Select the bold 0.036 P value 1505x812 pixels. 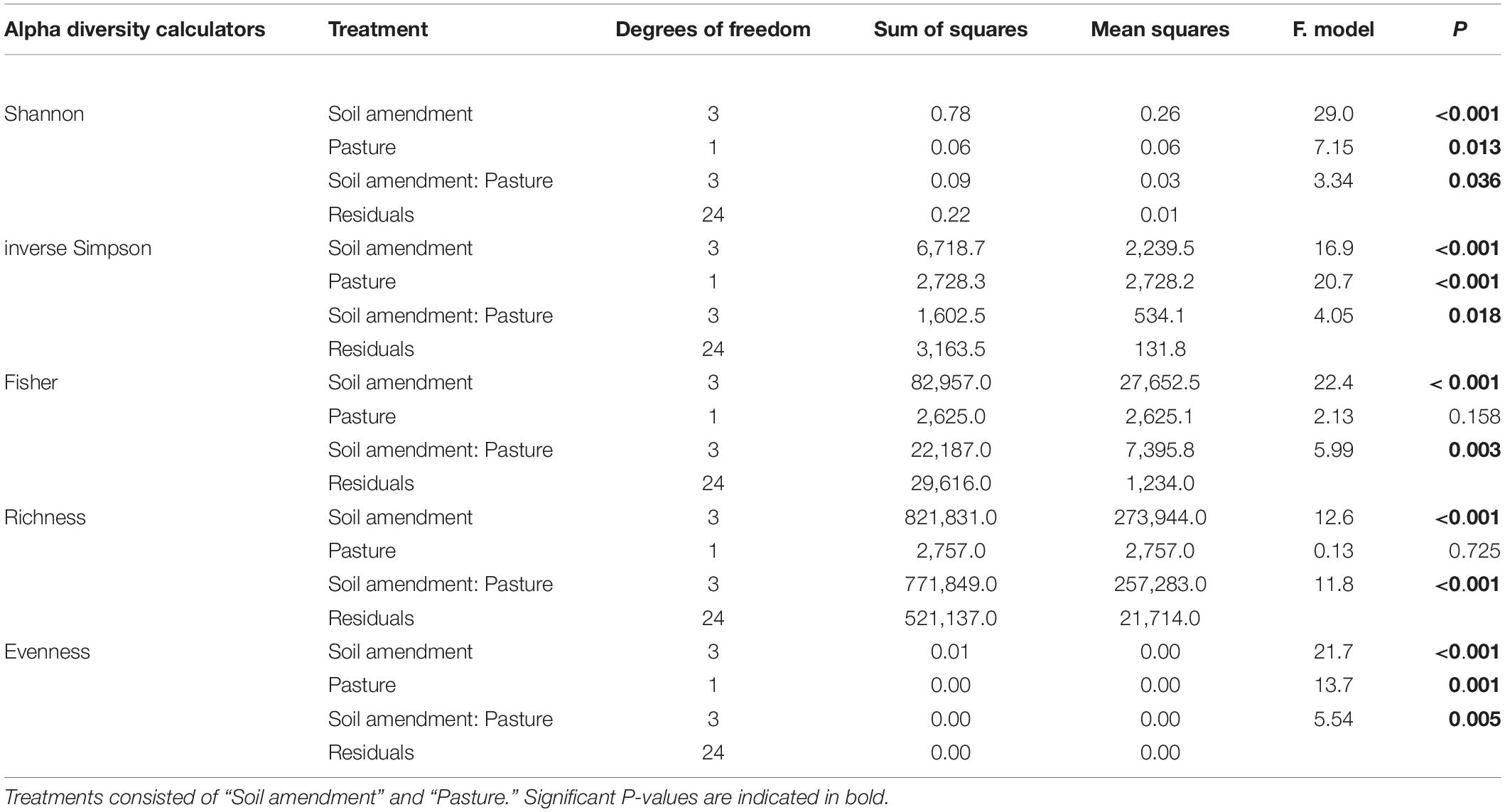point(1474,180)
